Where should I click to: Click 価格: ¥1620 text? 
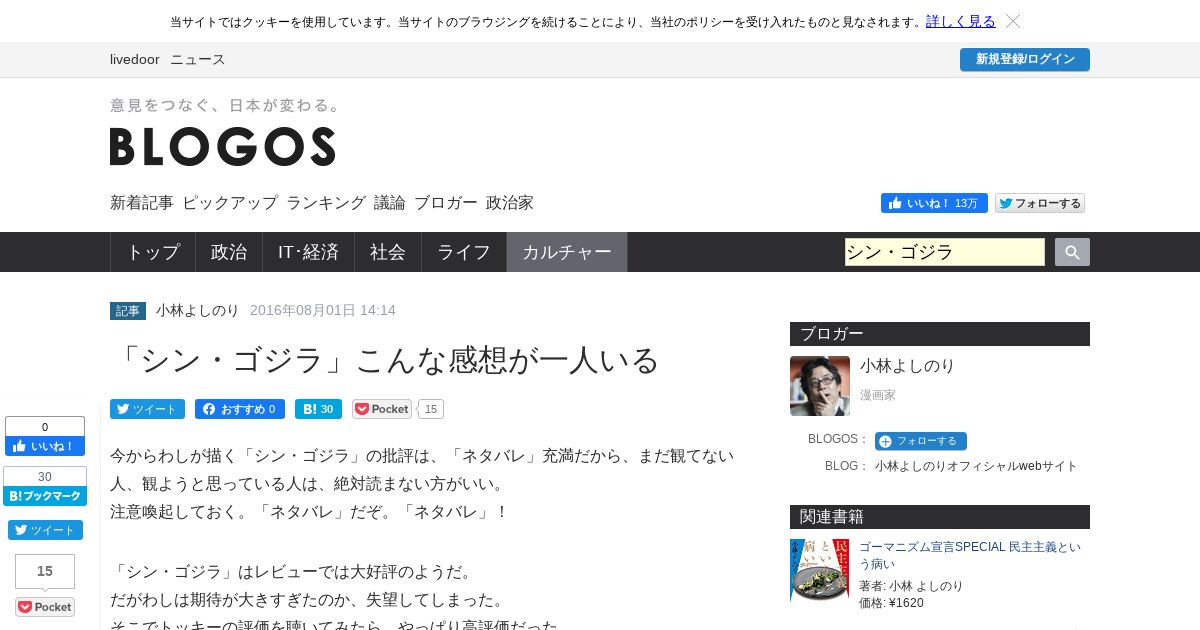(x=891, y=603)
